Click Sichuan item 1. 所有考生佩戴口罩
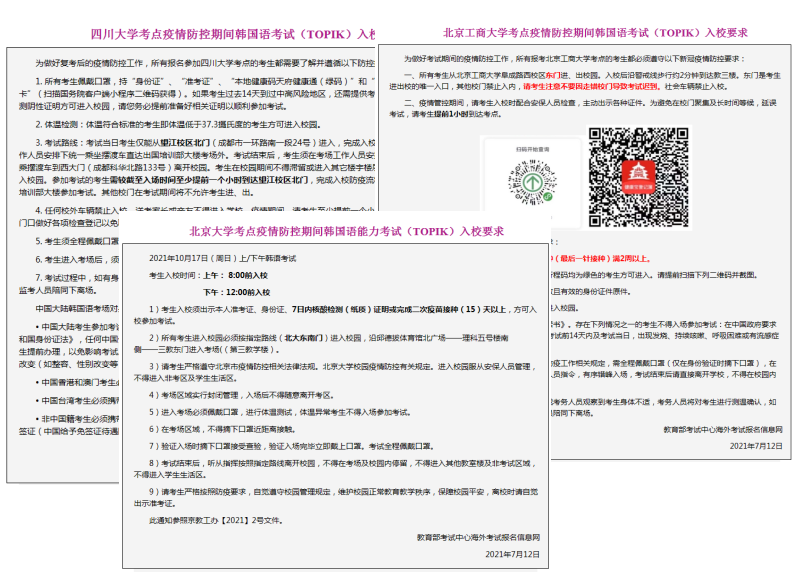 click(x=197, y=94)
